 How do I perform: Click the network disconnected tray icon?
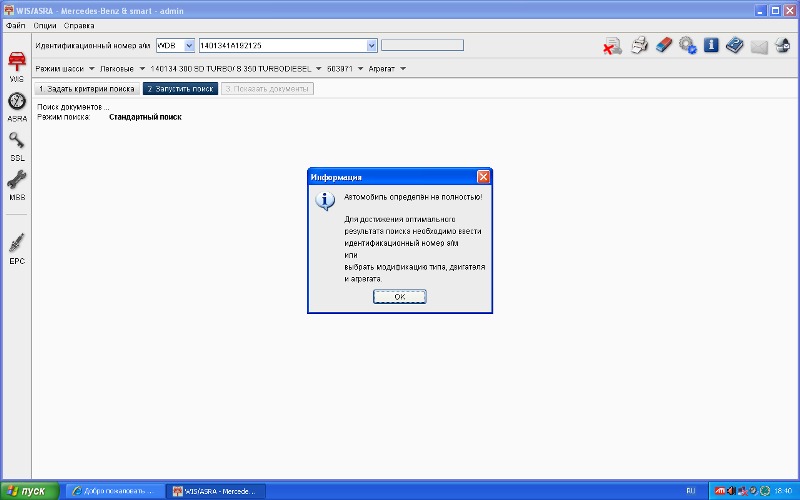(743, 491)
